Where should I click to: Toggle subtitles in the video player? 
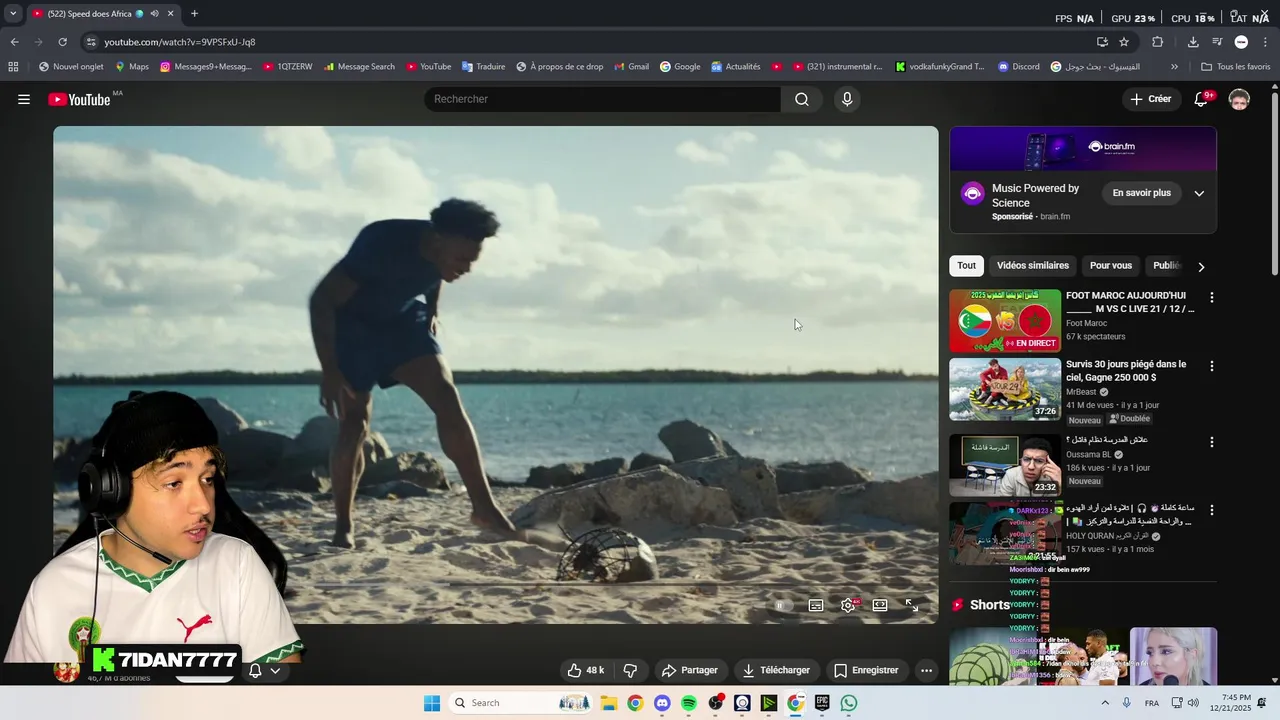point(816,605)
